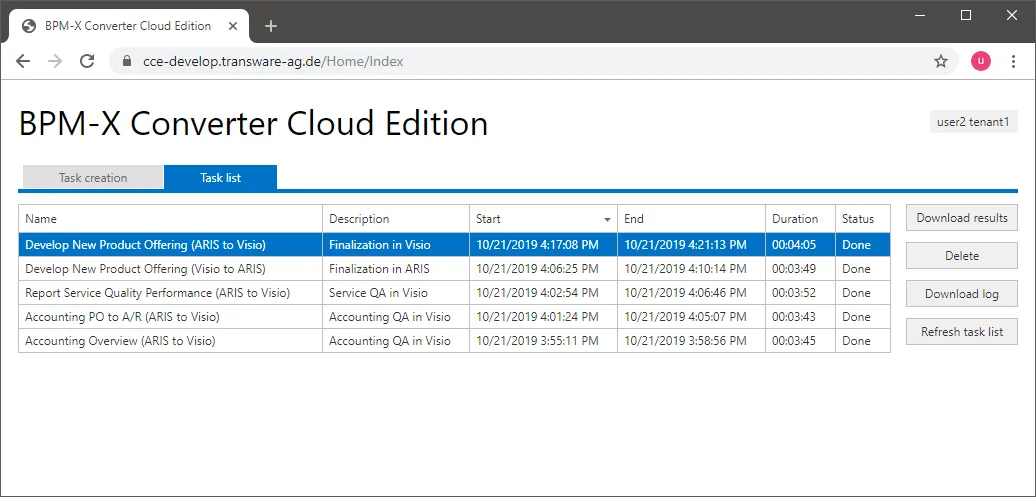Maximize the browser window

coord(966,15)
